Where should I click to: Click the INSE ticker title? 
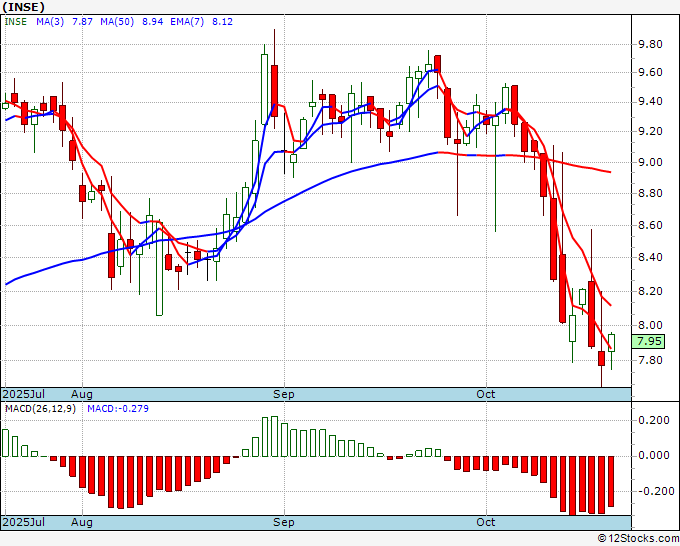click(x=24, y=7)
